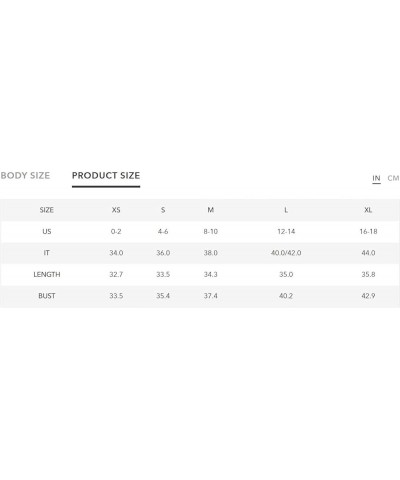Image resolution: width=400 pixels, height=480 pixels.
Task: Click the 37.4 bust value
Action: click(211, 296)
